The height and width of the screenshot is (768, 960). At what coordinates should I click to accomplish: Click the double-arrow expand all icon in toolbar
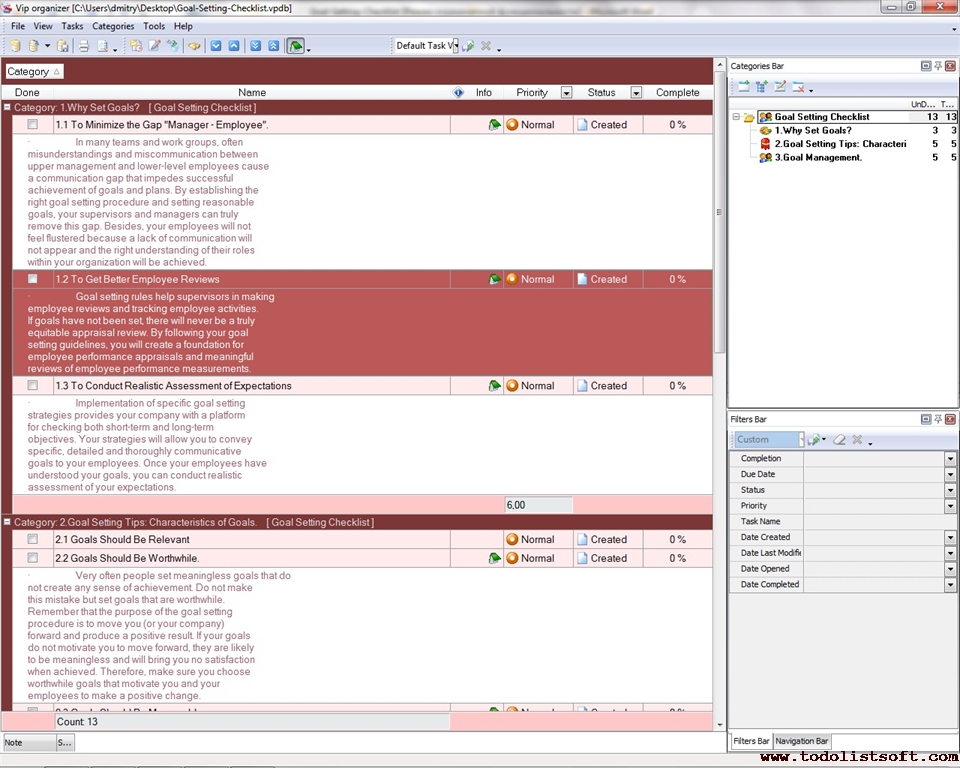point(255,46)
